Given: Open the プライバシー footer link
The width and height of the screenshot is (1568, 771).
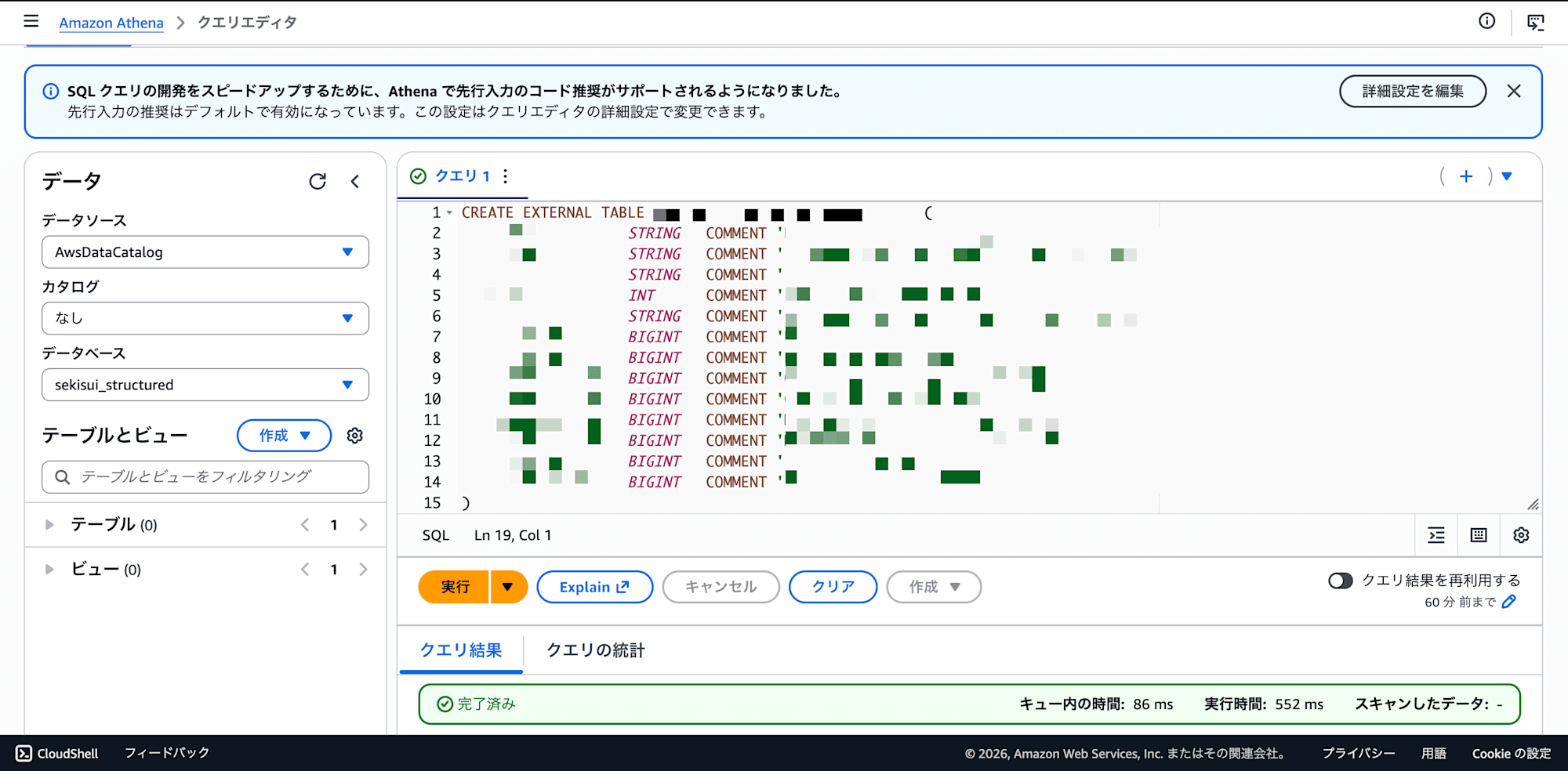Looking at the screenshot, I should coord(1359,753).
